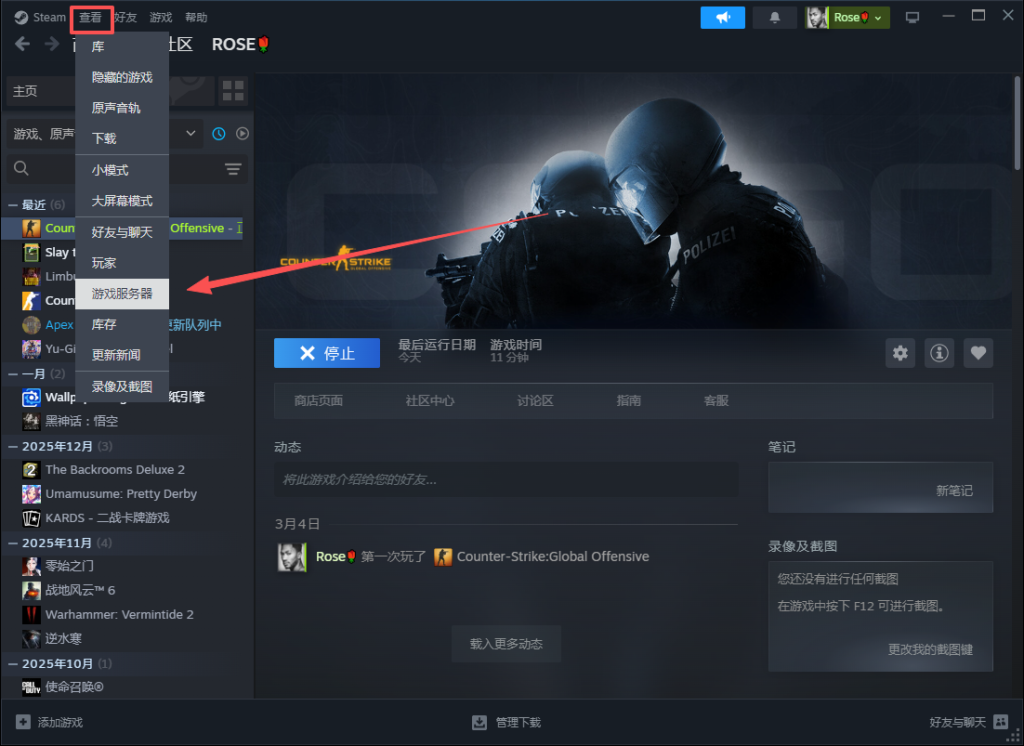Add game to favorites heart icon

tap(978, 353)
